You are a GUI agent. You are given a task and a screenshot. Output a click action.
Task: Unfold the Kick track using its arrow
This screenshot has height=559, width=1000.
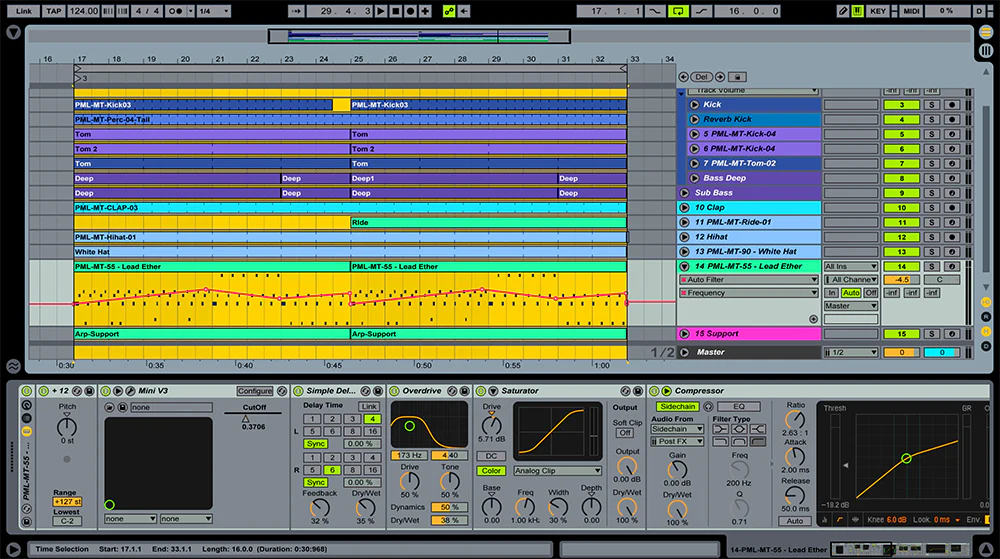(694, 104)
